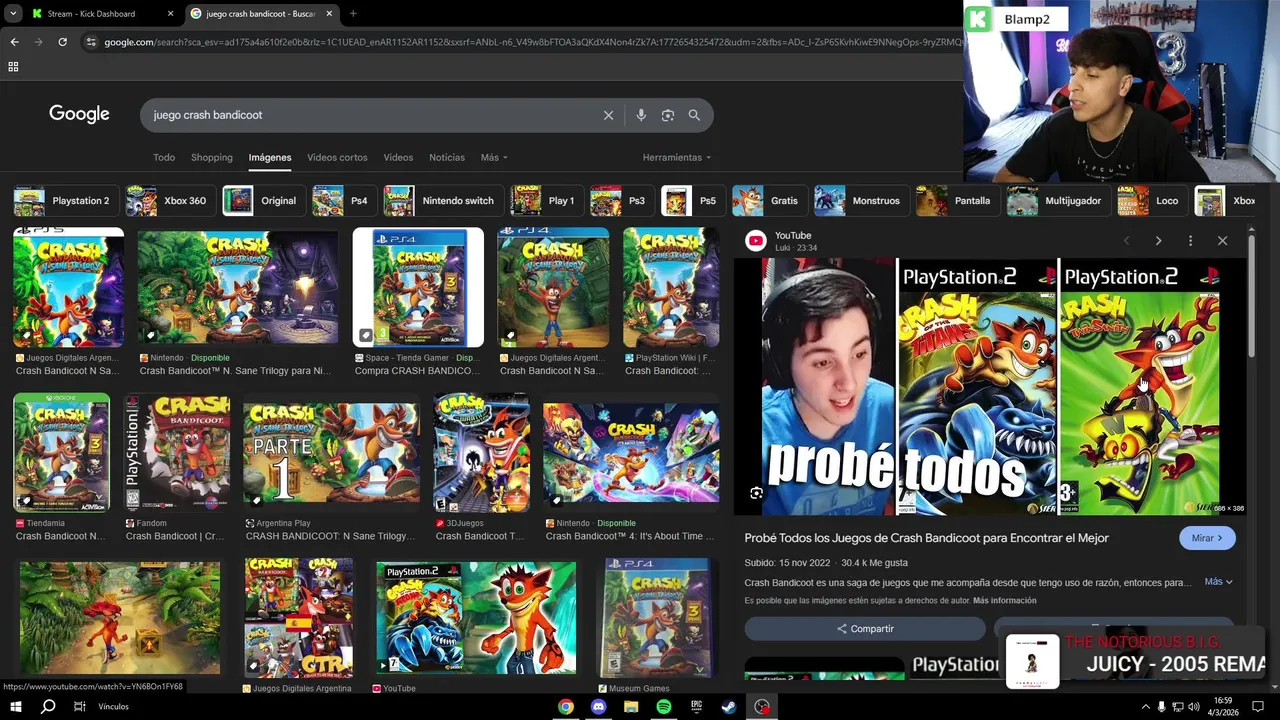Open Chrome from the taskbar

(x=566, y=707)
